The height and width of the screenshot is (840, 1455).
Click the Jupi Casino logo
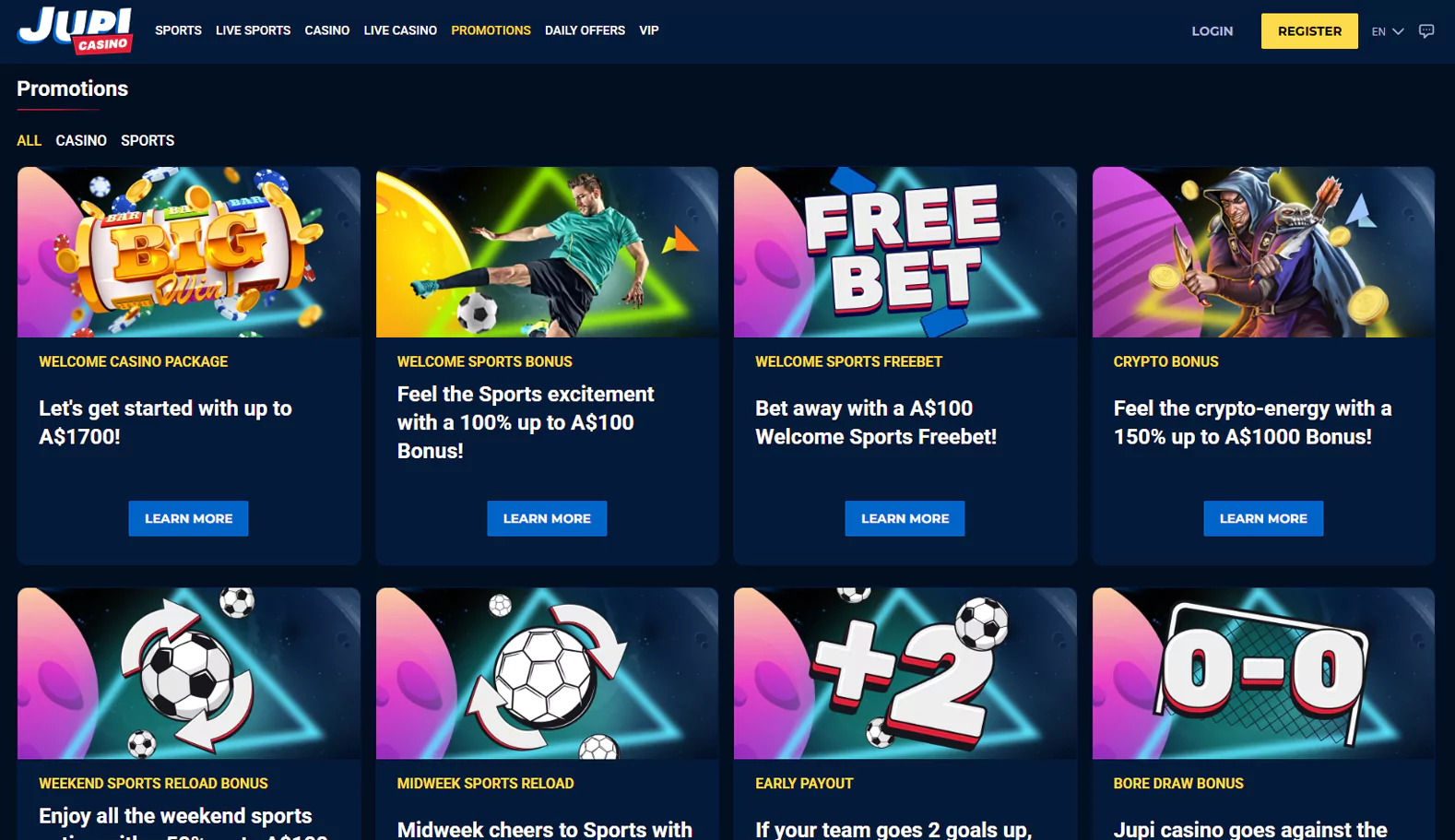(75, 30)
